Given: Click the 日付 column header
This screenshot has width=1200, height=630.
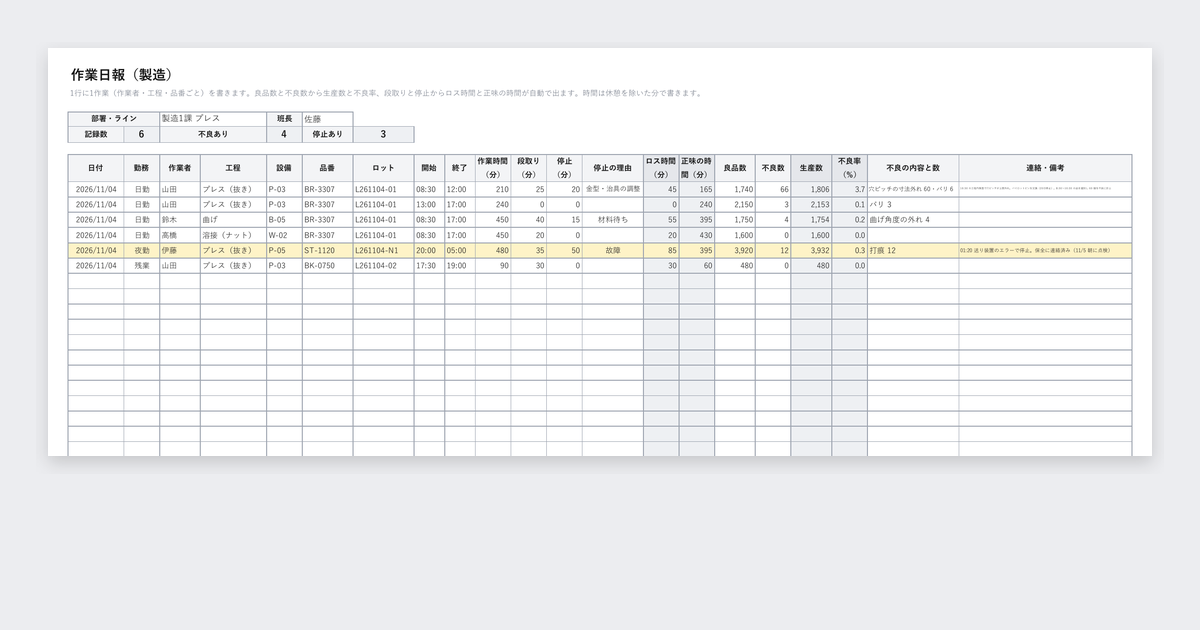Looking at the screenshot, I should (96, 168).
